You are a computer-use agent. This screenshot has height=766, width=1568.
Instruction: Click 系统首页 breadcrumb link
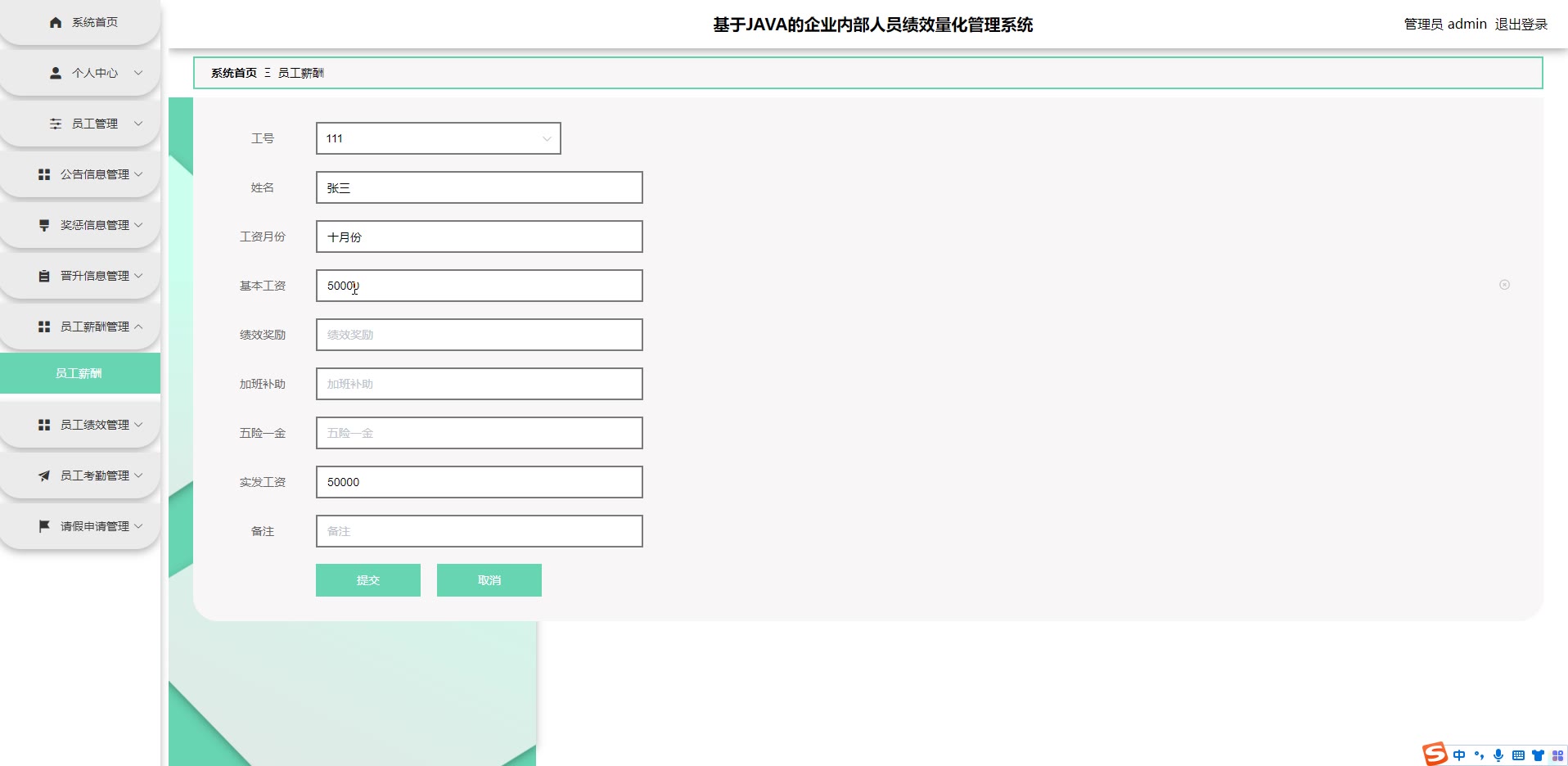tap(234, 73)
